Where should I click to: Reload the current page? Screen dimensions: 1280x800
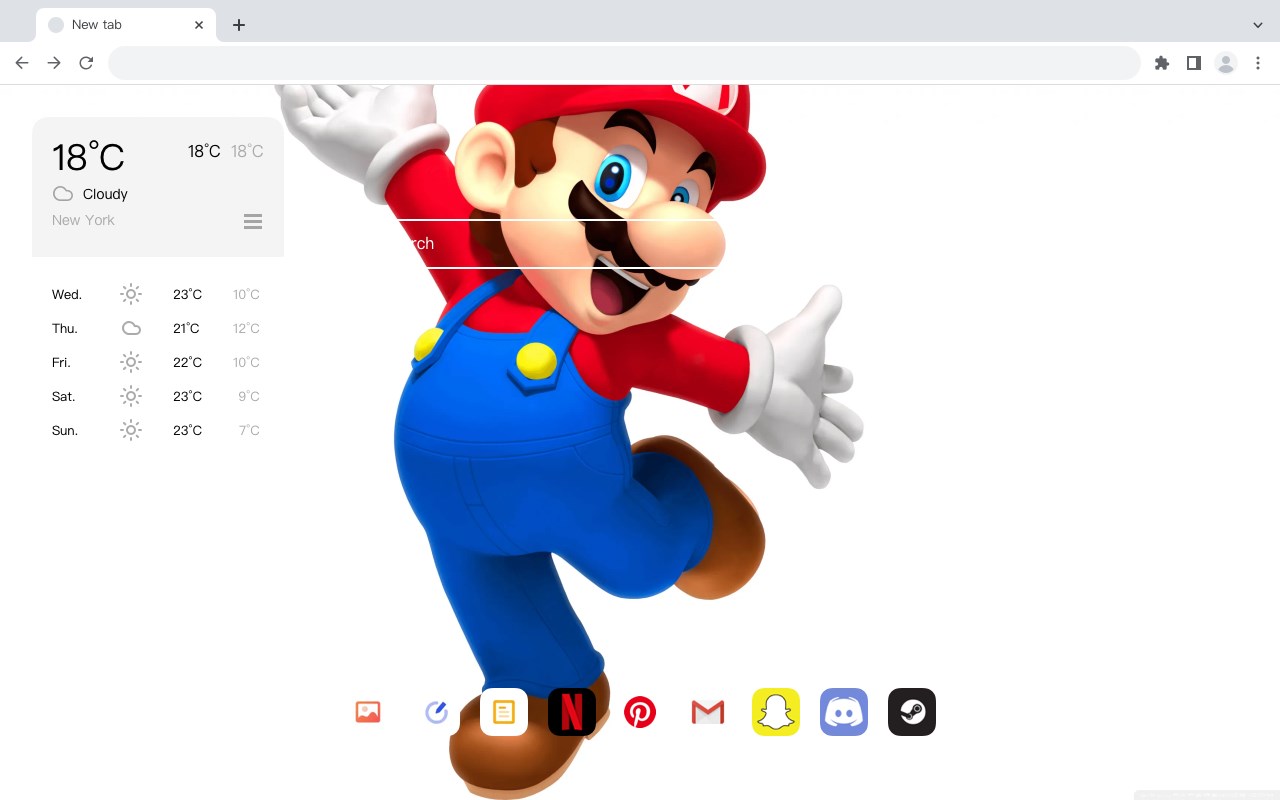click(86, 63)
